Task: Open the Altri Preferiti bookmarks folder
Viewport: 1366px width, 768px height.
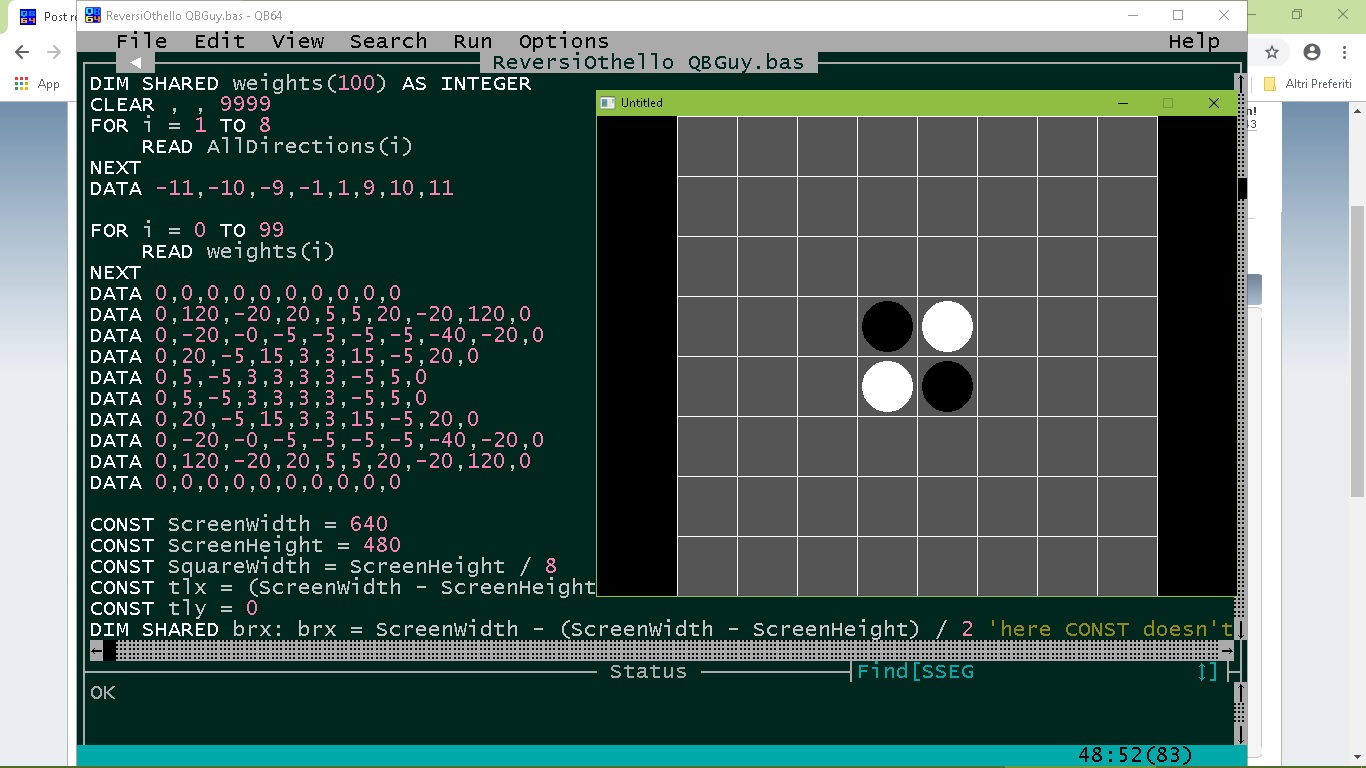Action: click(1308, 84)
